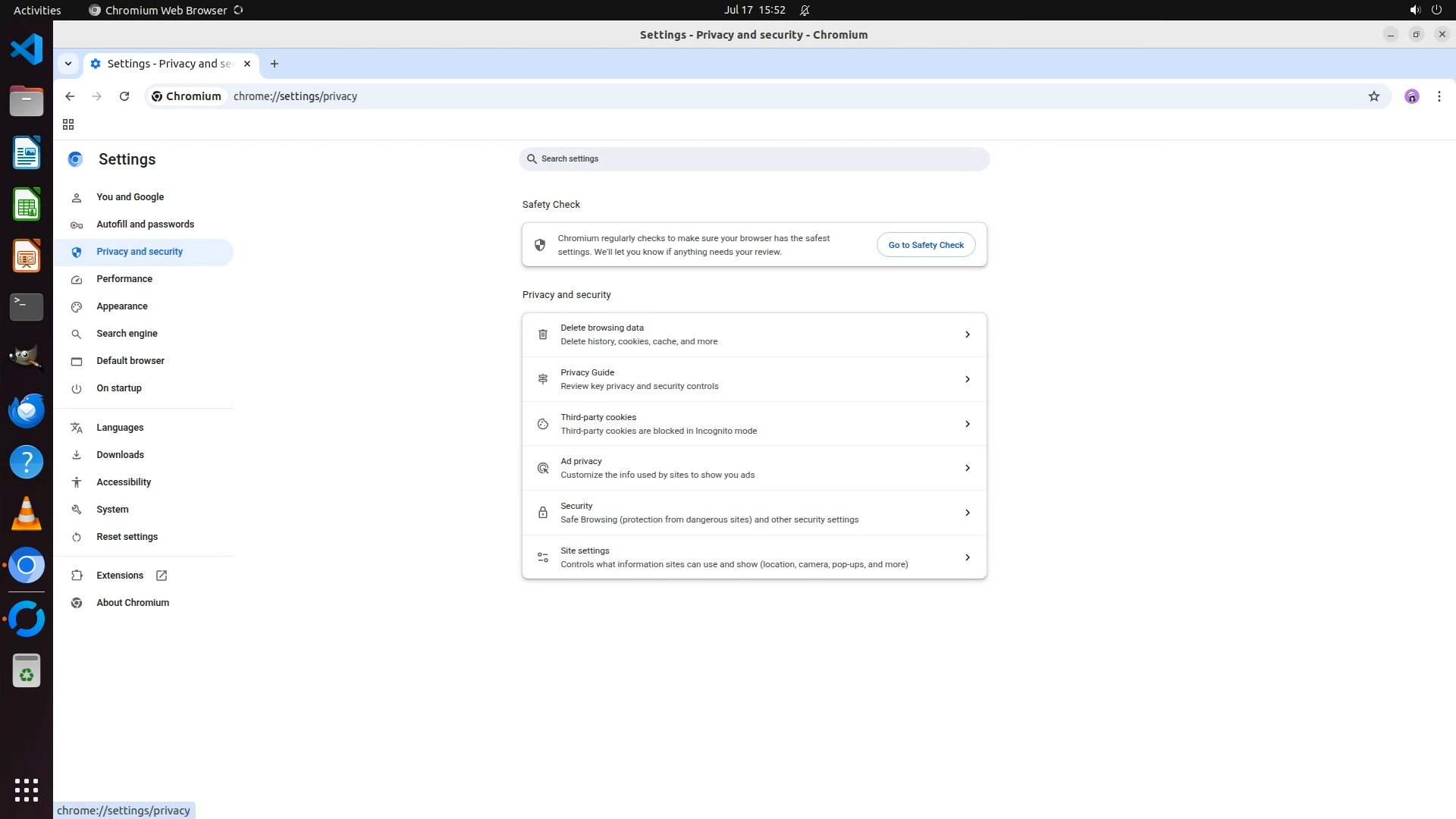Click the Search settings input field
1456x819 pixels.
click(x=754, y=159)
